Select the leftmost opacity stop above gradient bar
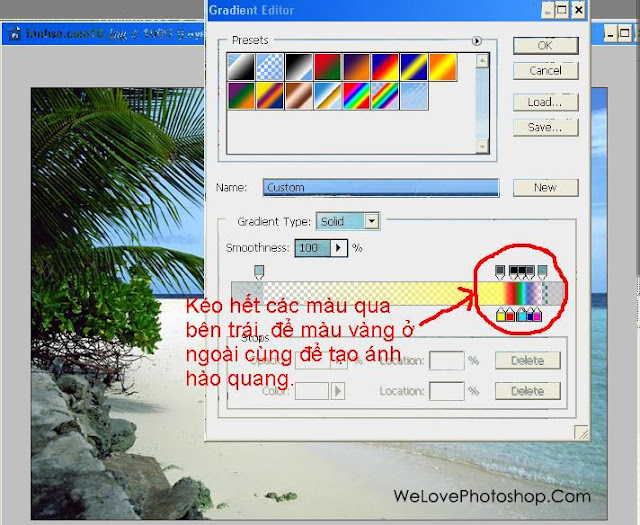This screenshot has height=525, width=640. pos(259,272)
